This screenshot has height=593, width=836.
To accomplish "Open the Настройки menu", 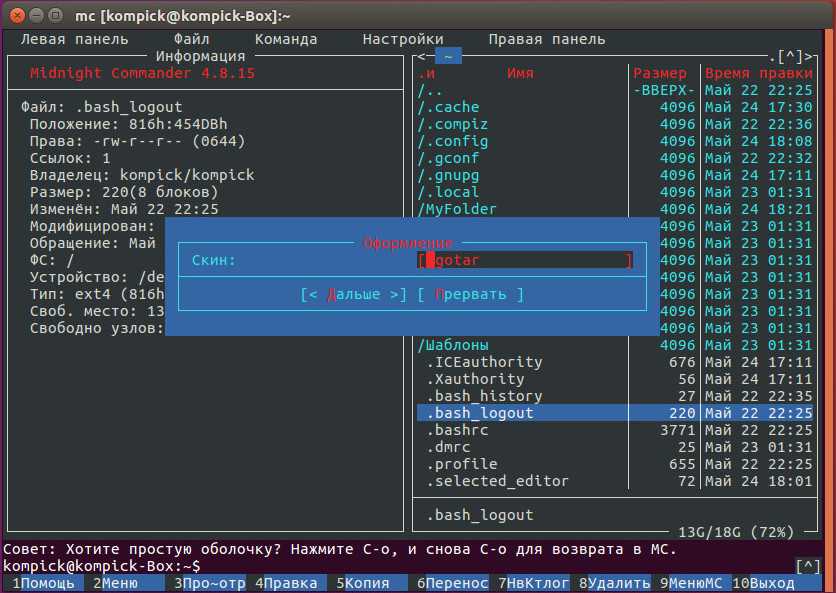I will (x=403, y=39).
